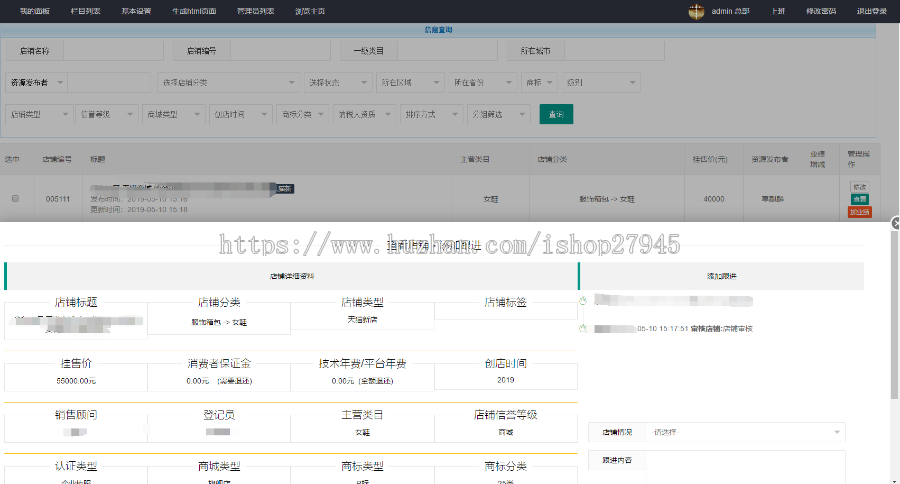Focus the 店铺编号 input field
The image size is (900, 484).
(280, 51)
